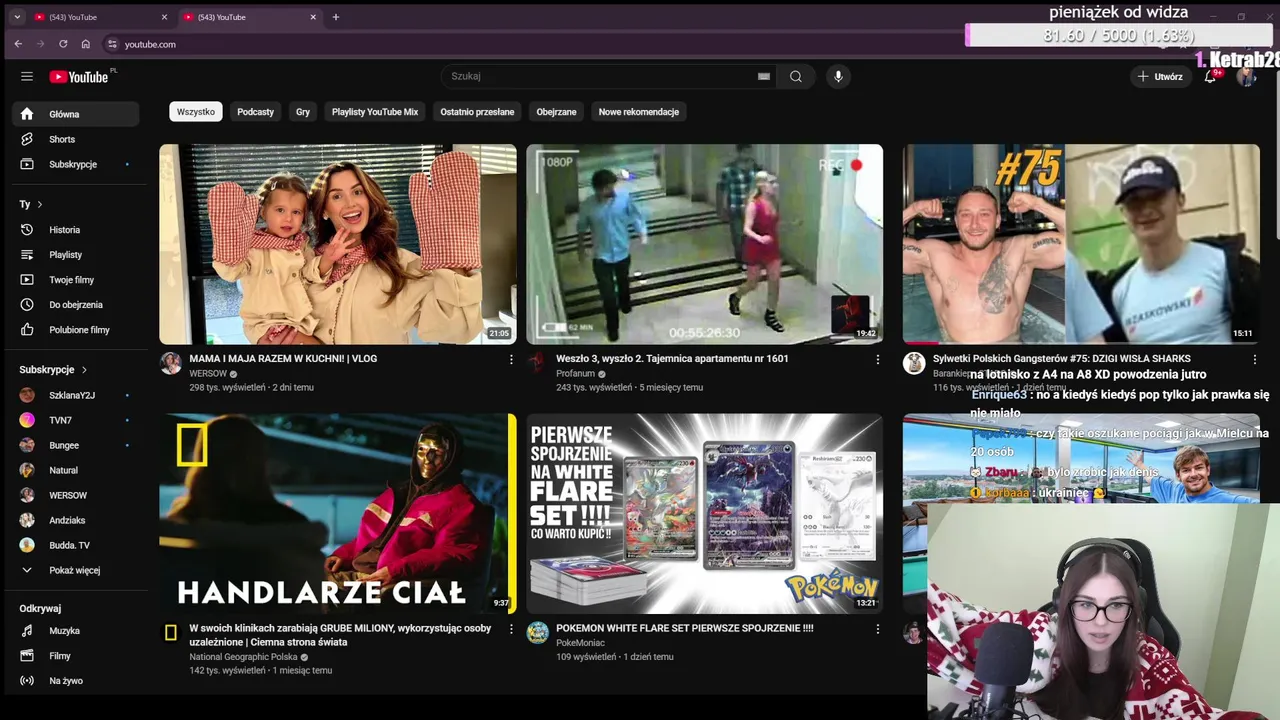Open WERSOW subscription channel in sidebar
This screenshot has width=1280, height=720.
click(x=75, y=495)
